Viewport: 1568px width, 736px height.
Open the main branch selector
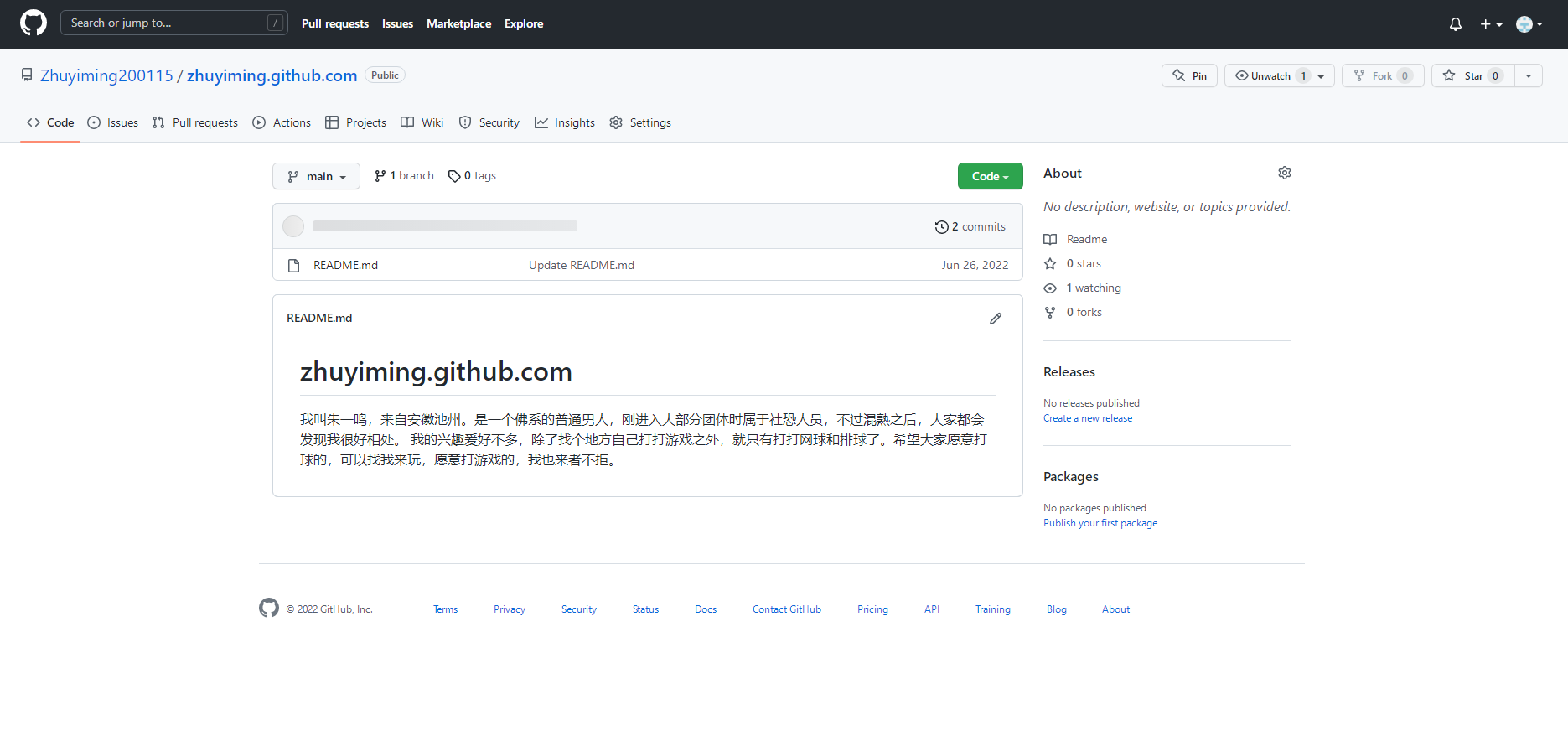(316, 176)
